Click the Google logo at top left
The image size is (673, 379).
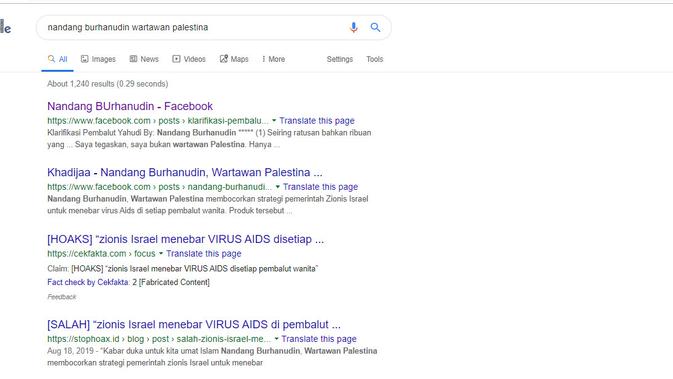[6, 27]
